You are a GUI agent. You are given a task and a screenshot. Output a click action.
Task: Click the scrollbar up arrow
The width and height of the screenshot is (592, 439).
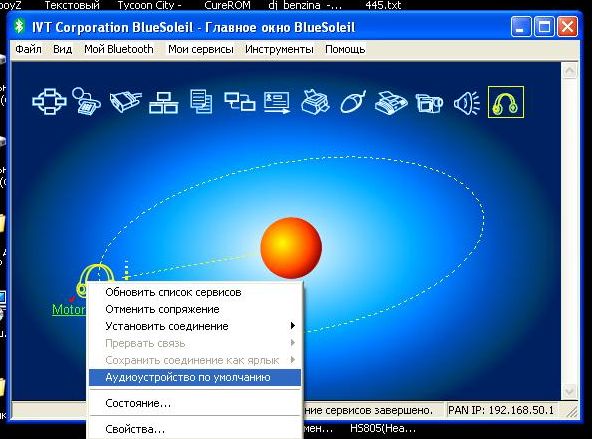569,71
